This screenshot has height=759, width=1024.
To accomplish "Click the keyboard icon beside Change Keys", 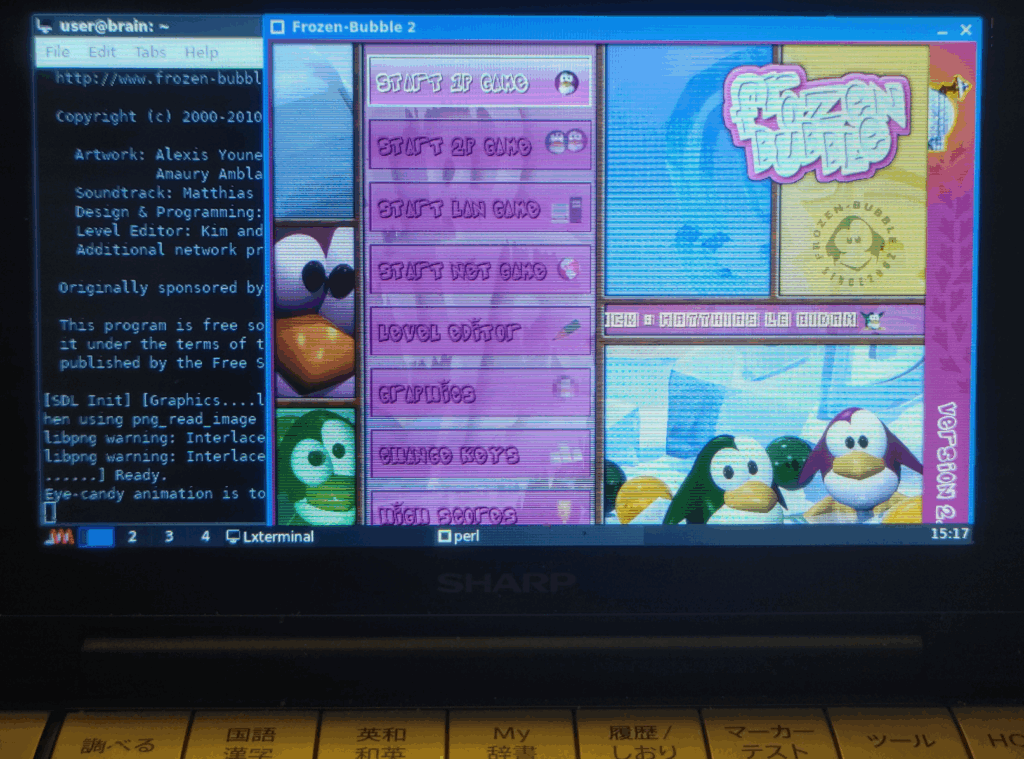I will 565,453.
